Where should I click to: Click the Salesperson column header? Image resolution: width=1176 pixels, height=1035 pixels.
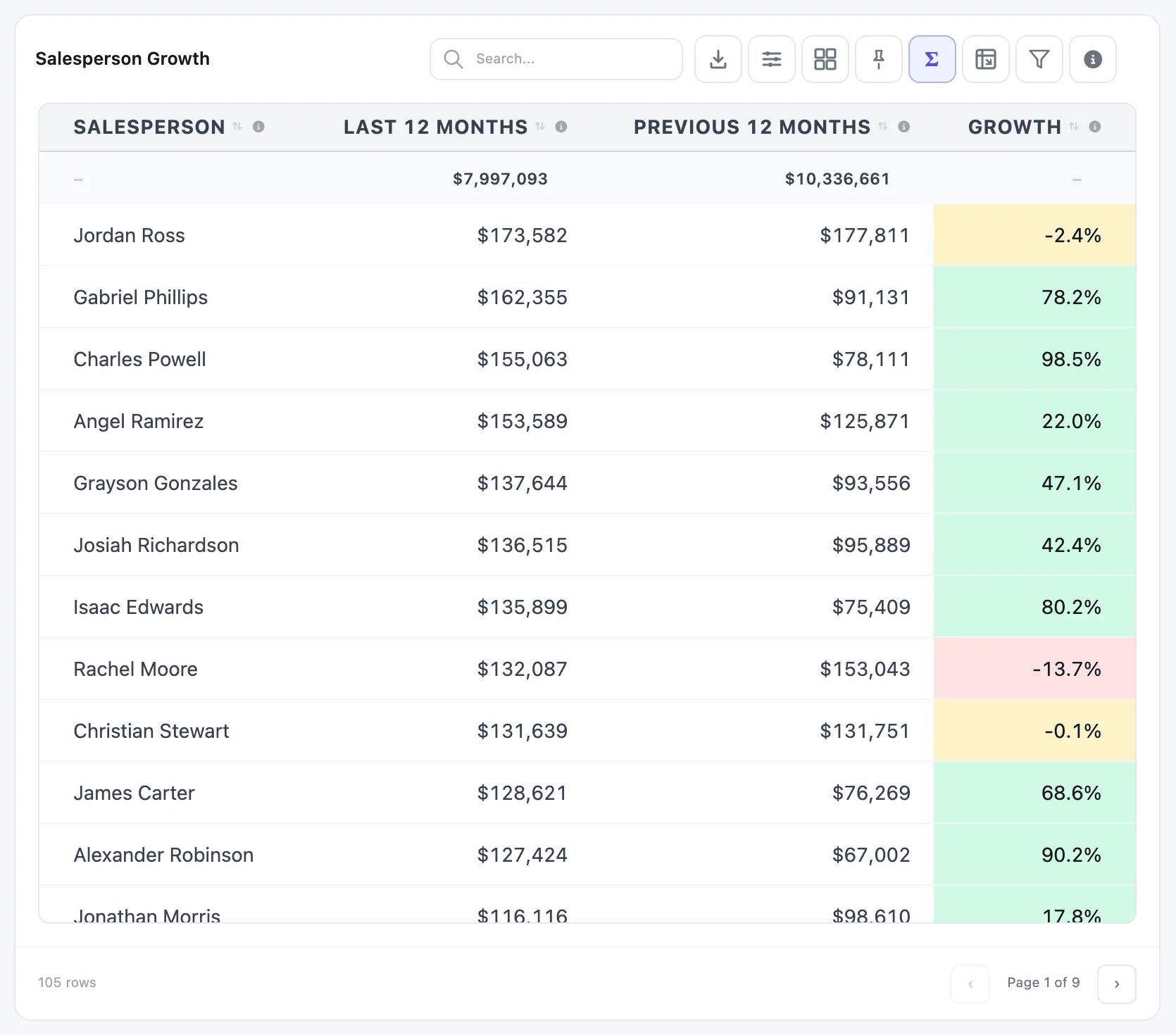point(149,127)
